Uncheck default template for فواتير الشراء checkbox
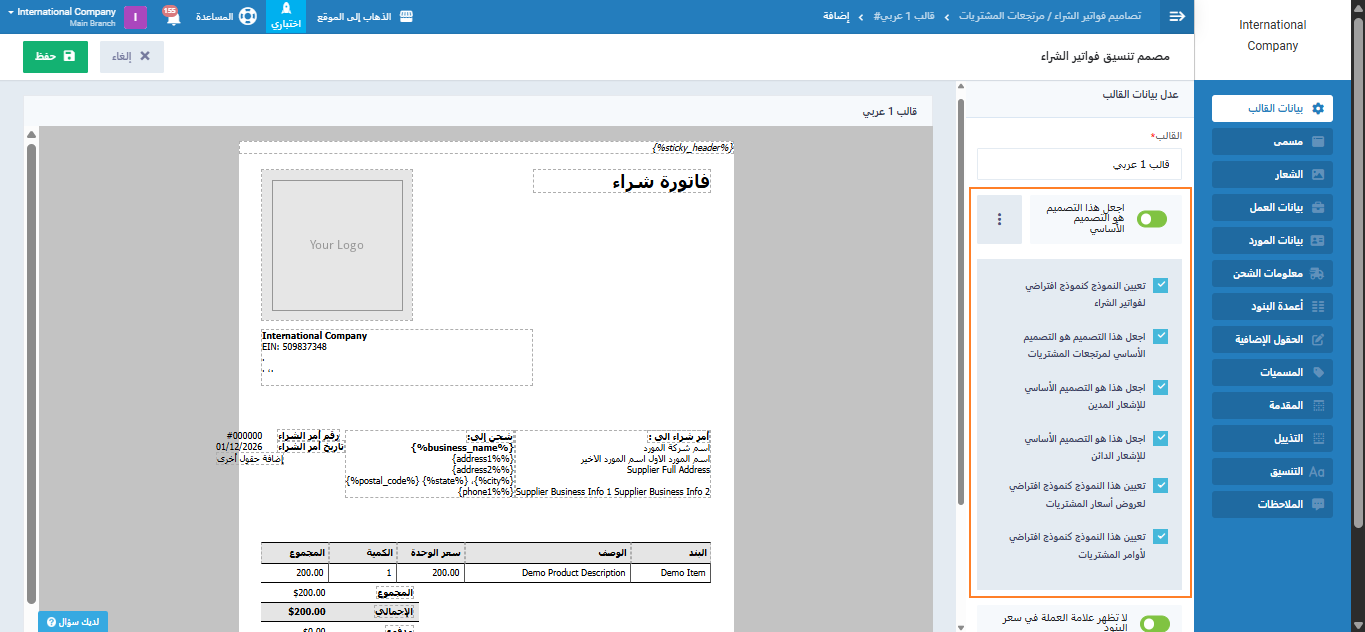Viewport: 1365px width, 632px height. point(1161,285)
